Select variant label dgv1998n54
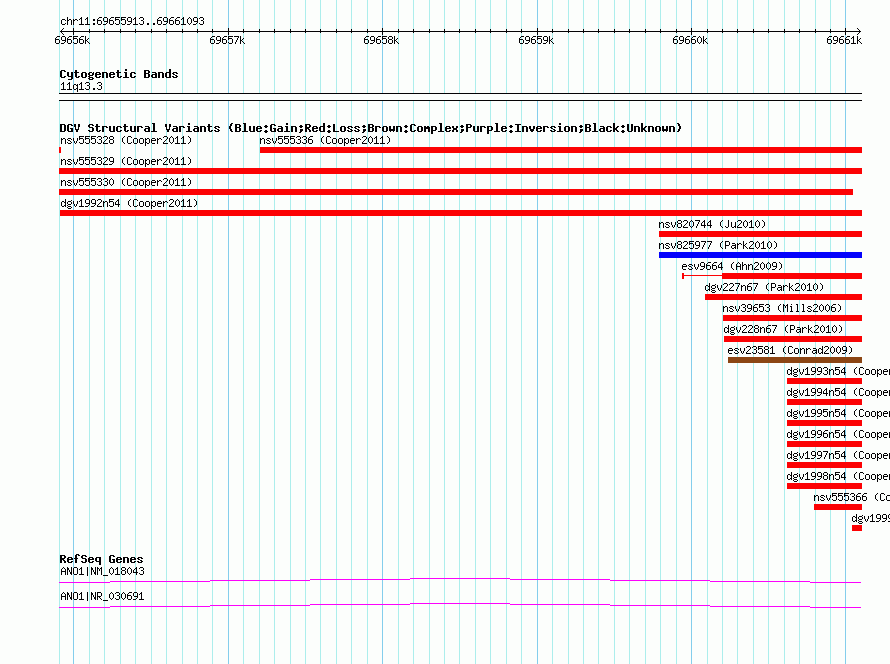The height and width of the screenshot is (664, 890). [x=816, y=476]
